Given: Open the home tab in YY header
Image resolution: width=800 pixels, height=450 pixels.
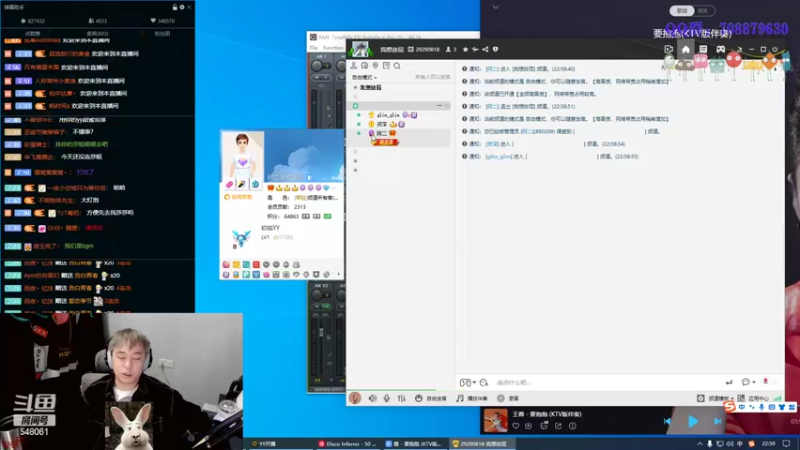Looking at the screenshot, I should pos(686,49).
